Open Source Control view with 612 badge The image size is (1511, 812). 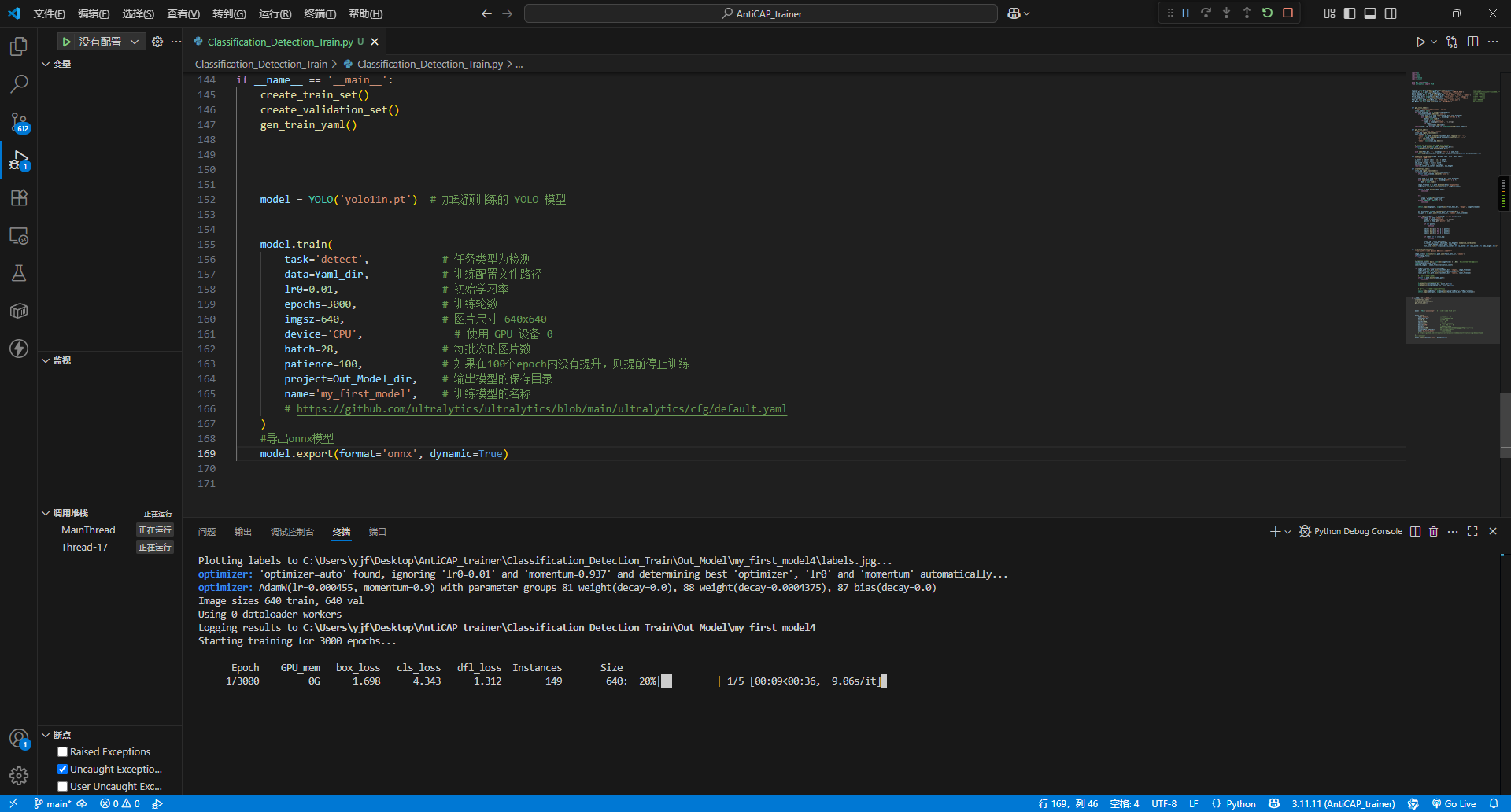click(19, 122)
